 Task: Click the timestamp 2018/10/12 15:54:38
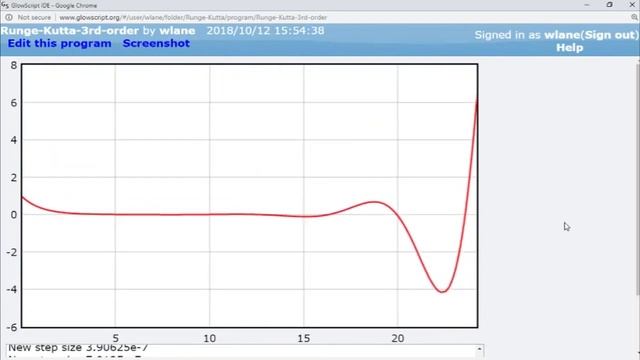265,31
